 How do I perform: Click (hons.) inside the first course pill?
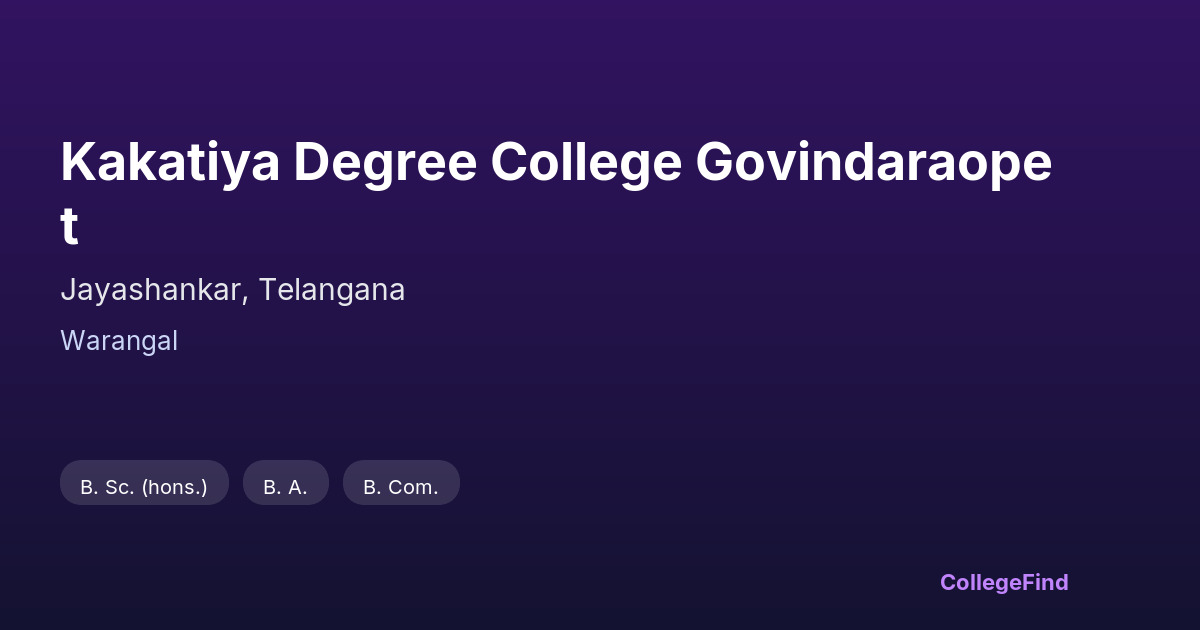coord(174,487)
